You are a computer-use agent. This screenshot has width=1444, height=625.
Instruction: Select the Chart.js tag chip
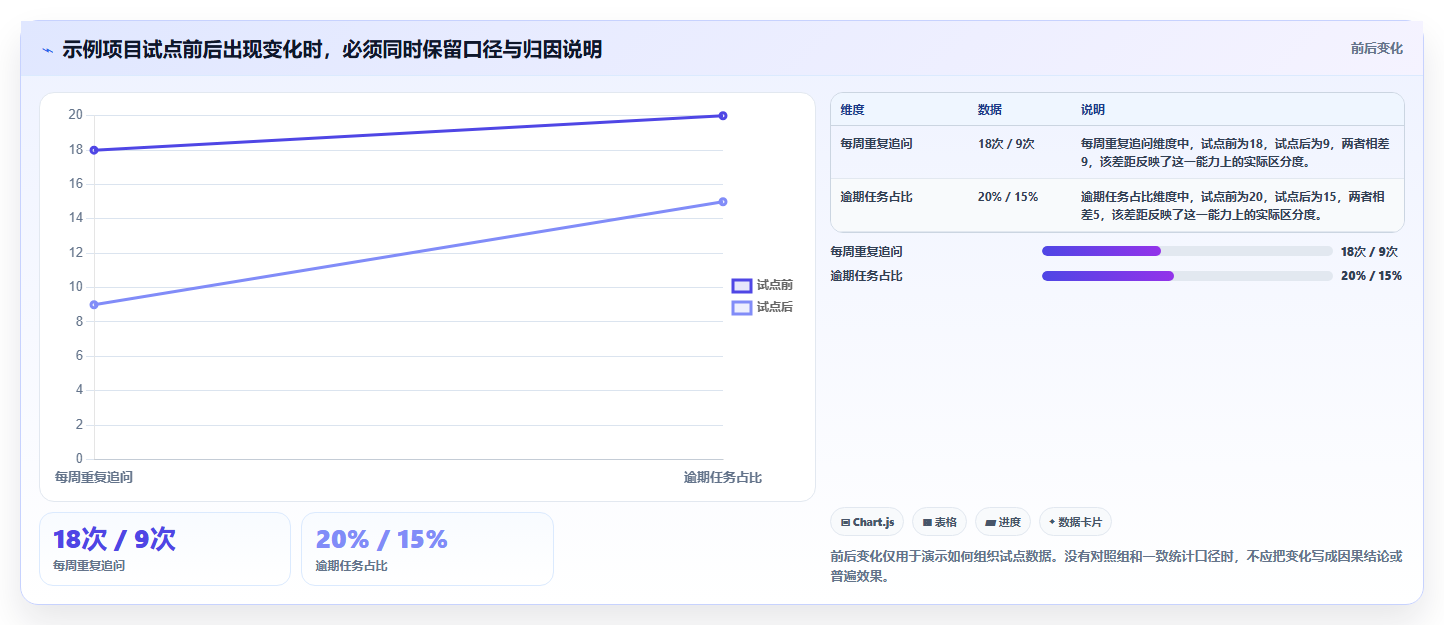867,522
